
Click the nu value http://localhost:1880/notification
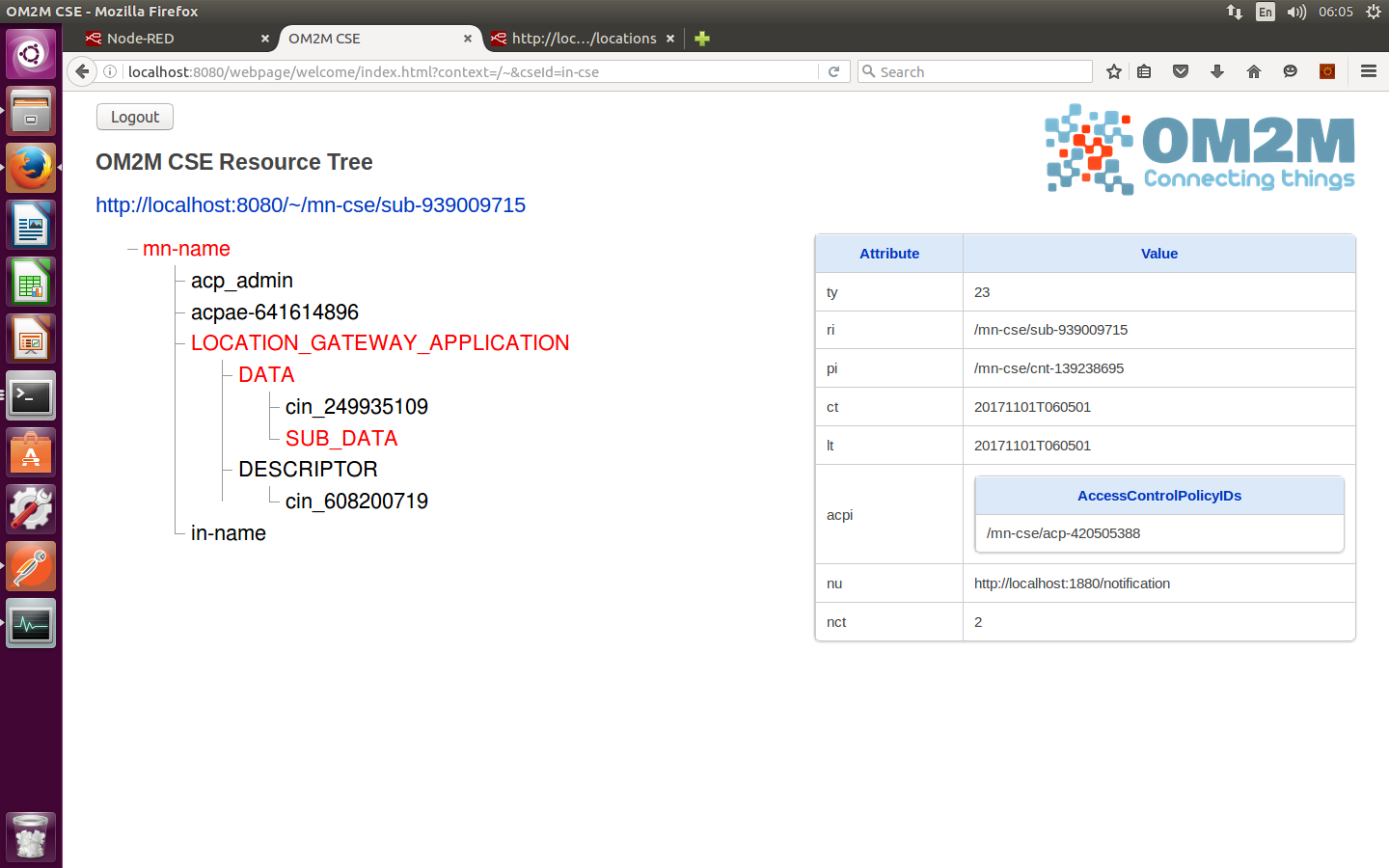tap(1072, 583)
